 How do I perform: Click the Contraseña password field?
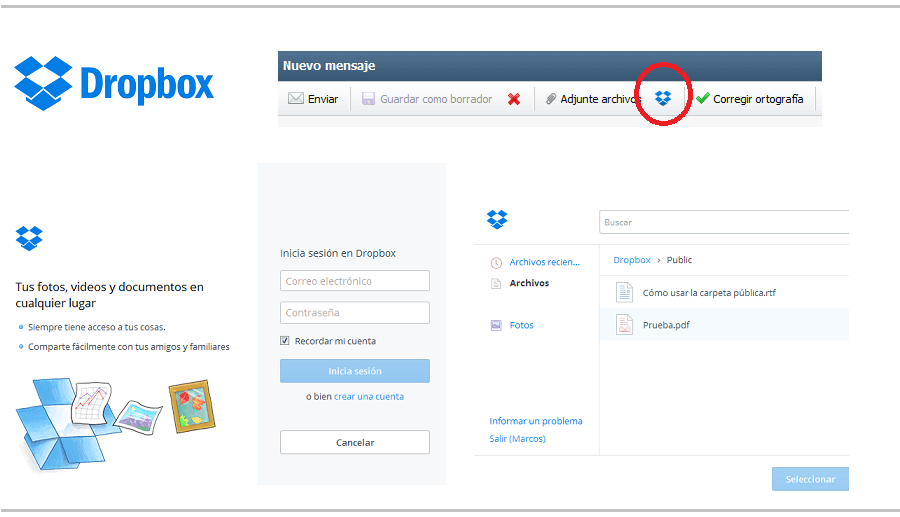pyautogui.click(x=355, y=313)
